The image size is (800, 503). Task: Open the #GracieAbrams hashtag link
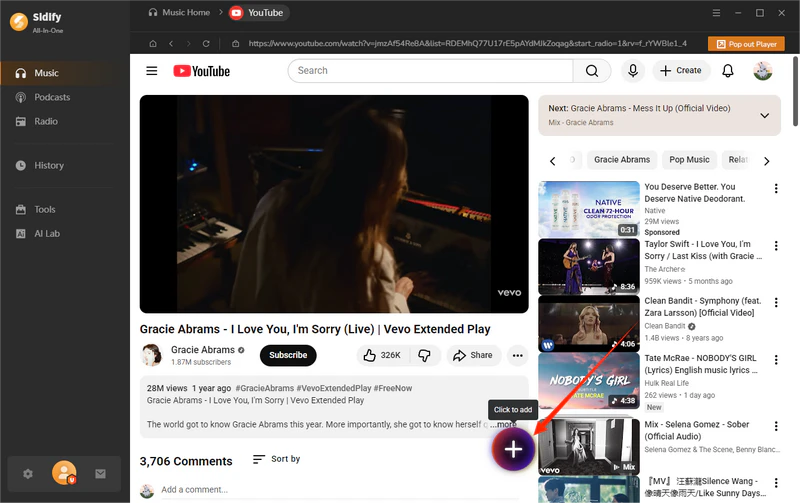click(x=265, y=388)
